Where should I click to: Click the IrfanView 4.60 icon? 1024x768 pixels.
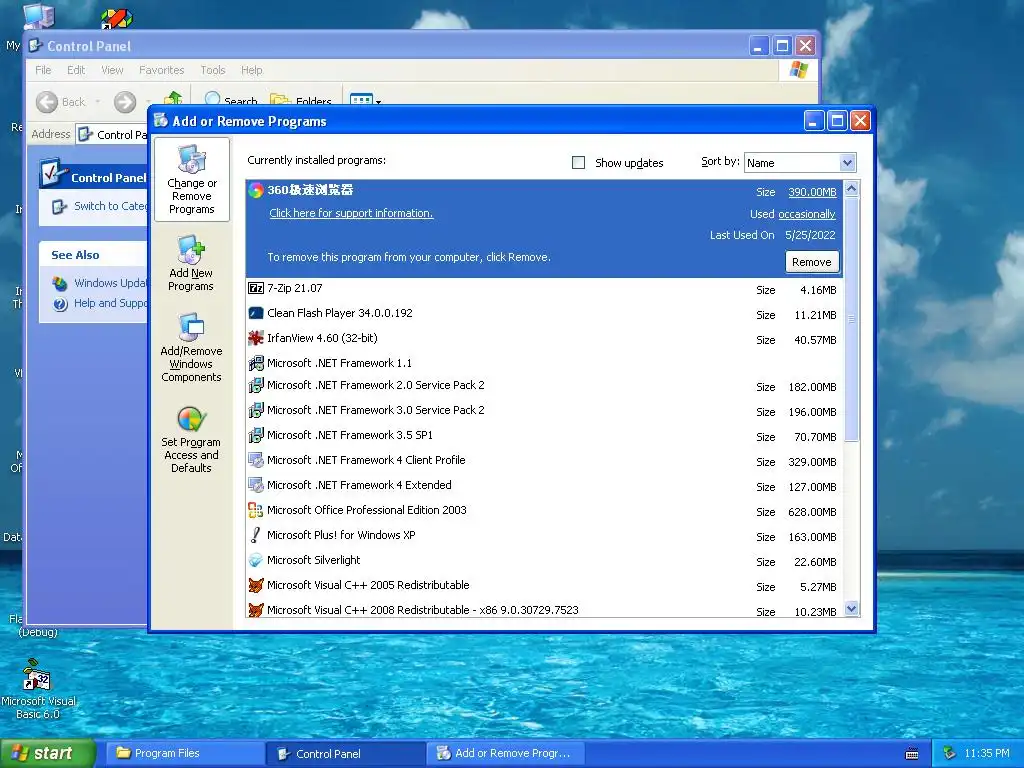[x=256, y=338]
